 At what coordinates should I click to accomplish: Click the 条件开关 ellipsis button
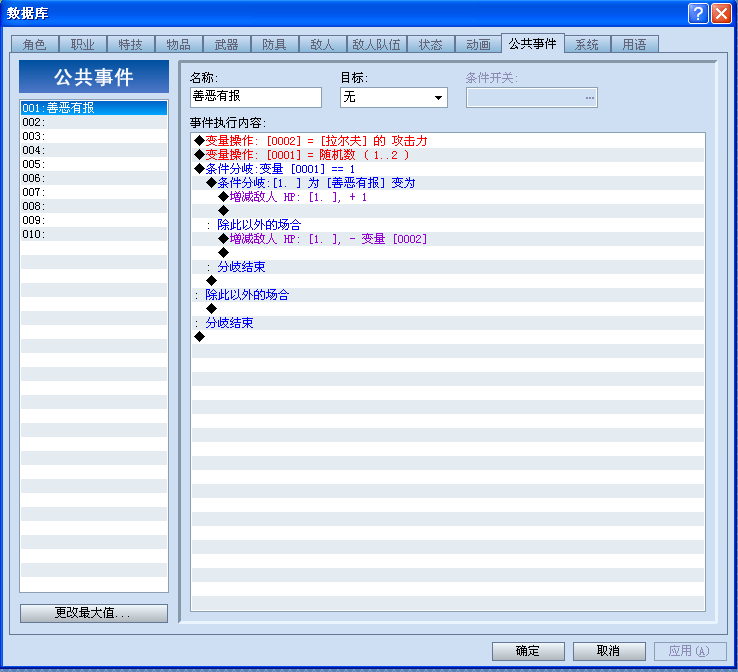(x=590, y=97)
